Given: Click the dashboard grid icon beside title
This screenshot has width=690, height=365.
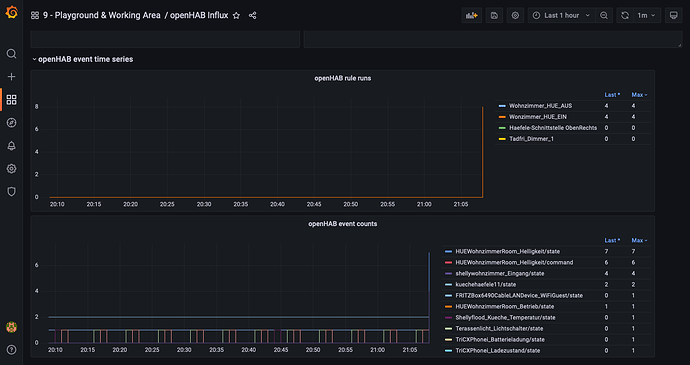Looking at the screenshot, I should (x=35, y=15).
